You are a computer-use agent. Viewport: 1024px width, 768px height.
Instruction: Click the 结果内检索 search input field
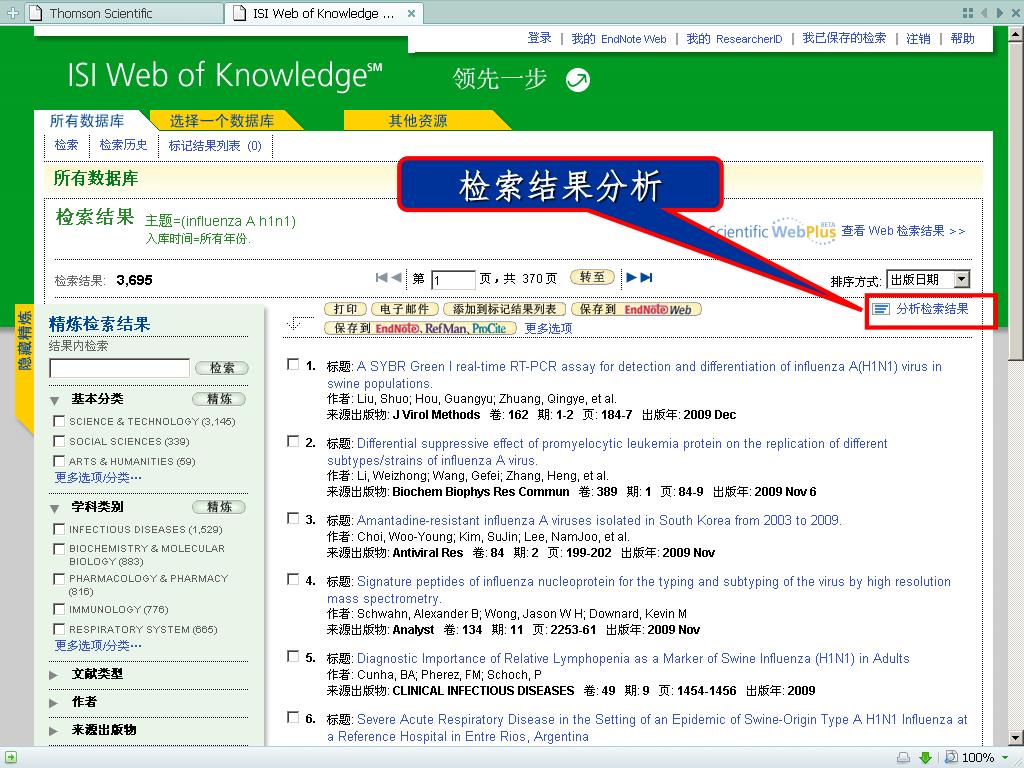(120, 368)
